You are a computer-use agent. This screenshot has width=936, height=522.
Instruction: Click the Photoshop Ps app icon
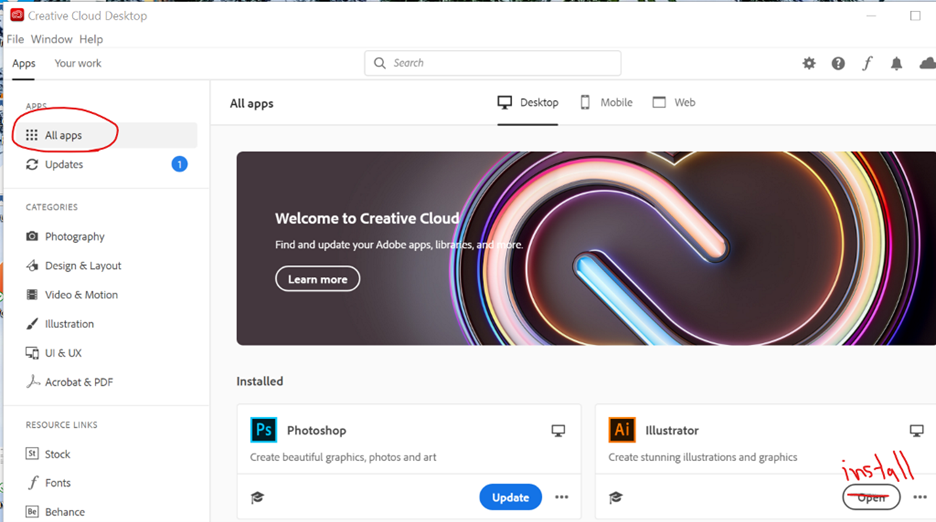coord(263,430)
